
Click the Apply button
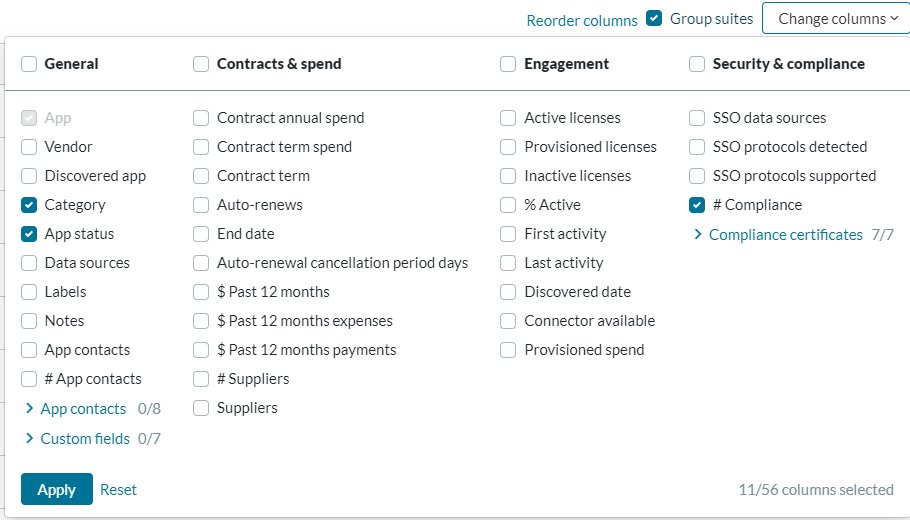point(56,490)
